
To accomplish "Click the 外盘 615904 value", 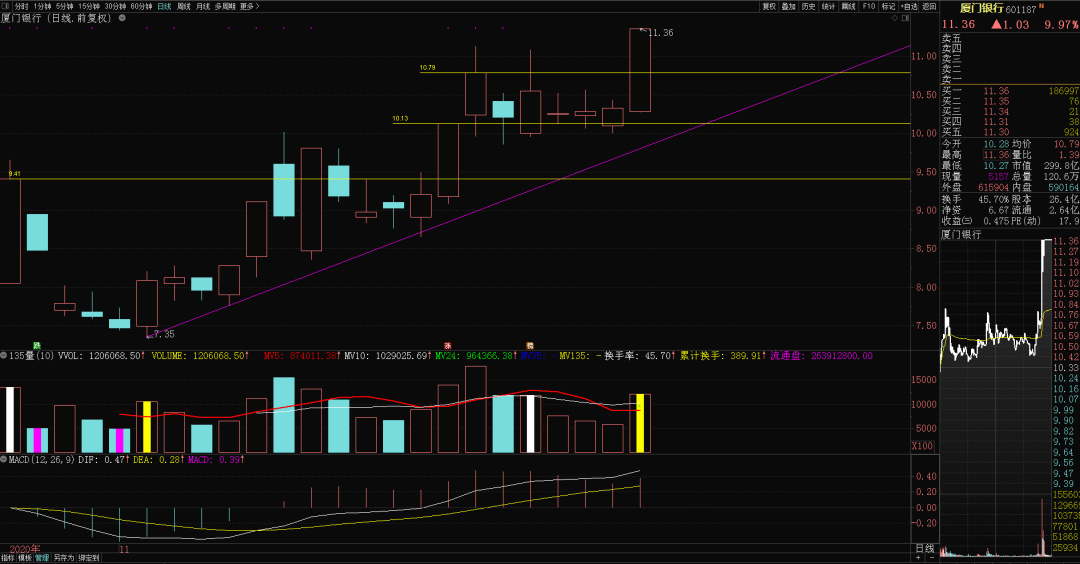I will 993,187.
